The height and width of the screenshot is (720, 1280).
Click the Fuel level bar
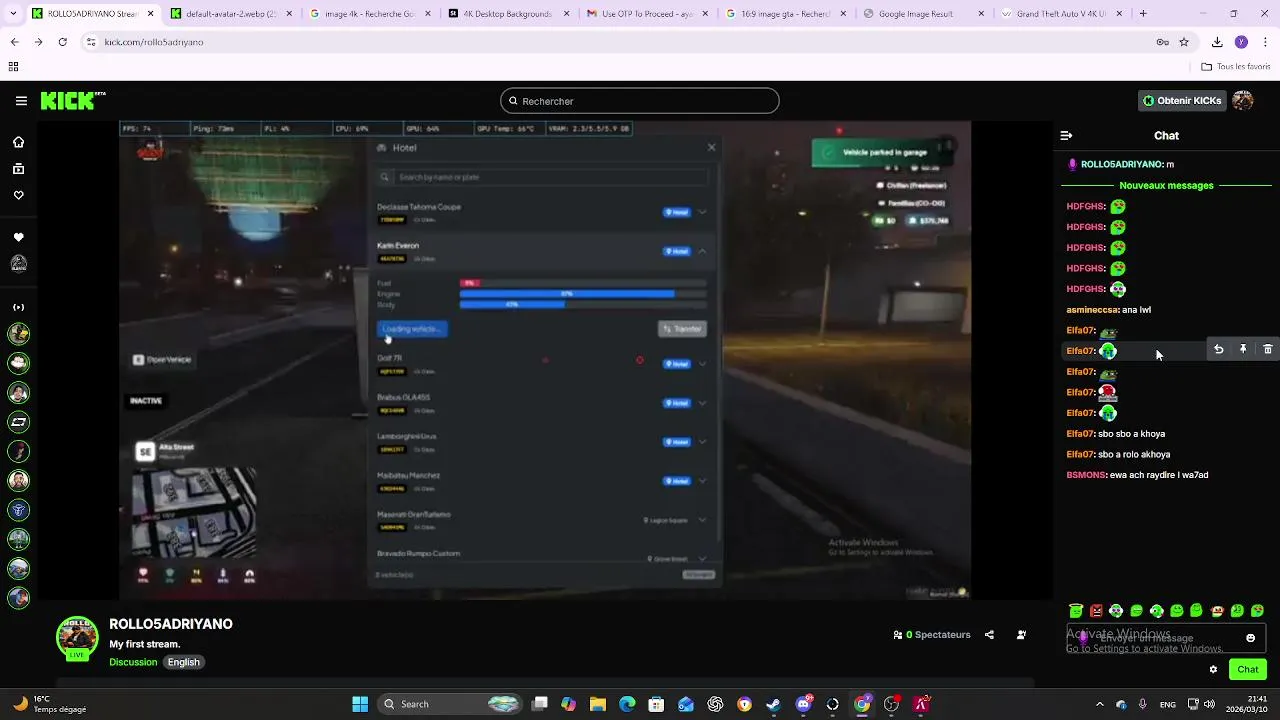pyautogui.click(x=583, y=283)
